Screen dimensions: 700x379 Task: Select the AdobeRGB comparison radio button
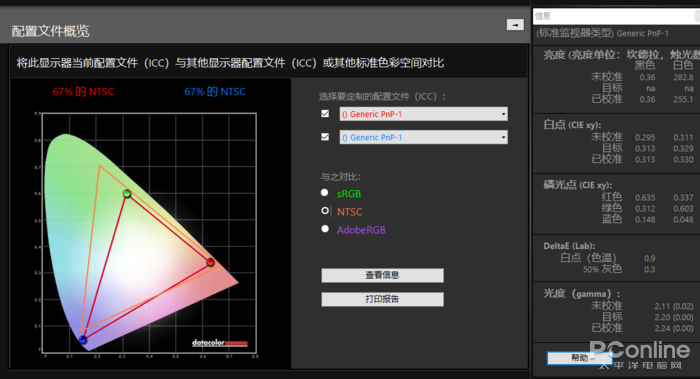point(325,229)
